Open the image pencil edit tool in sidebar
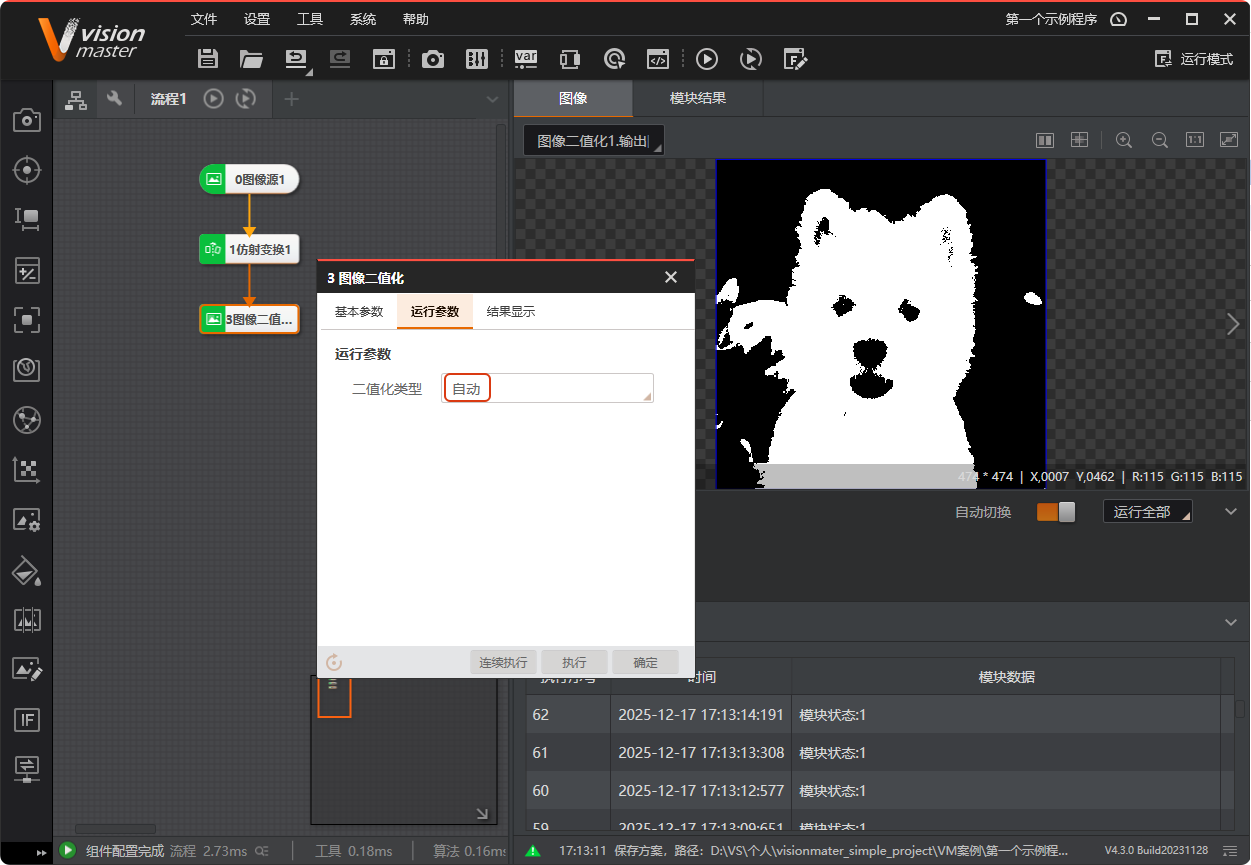 click(x=26, y=669)
